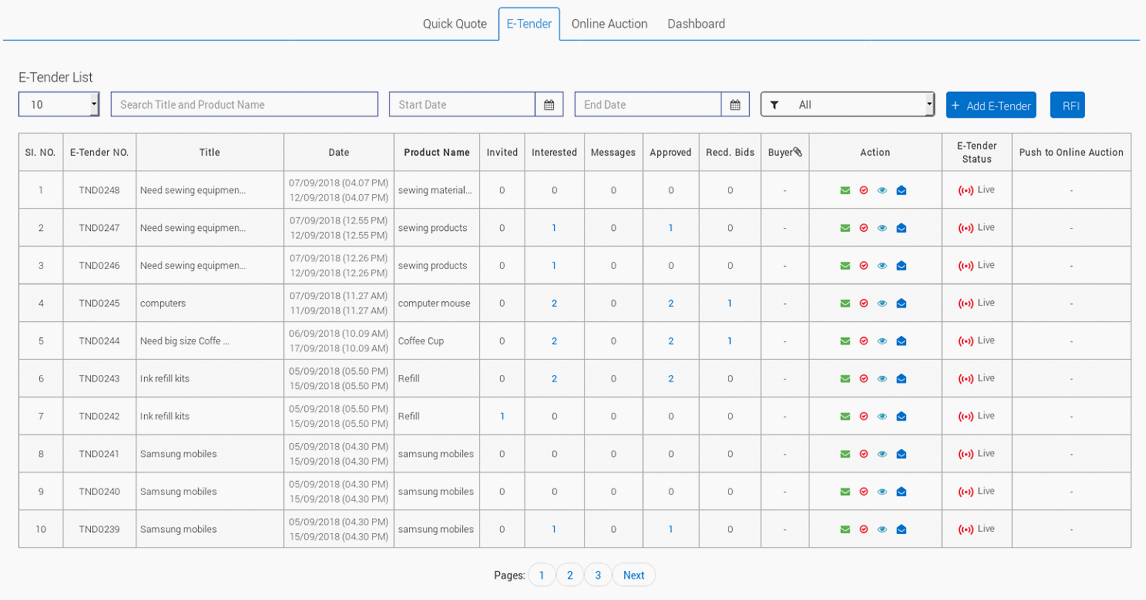The width and height of the screenshot is (1146, 600).
Task: Click title 'Need big size Coffe ...'
Action: click(x=185, y=341)
